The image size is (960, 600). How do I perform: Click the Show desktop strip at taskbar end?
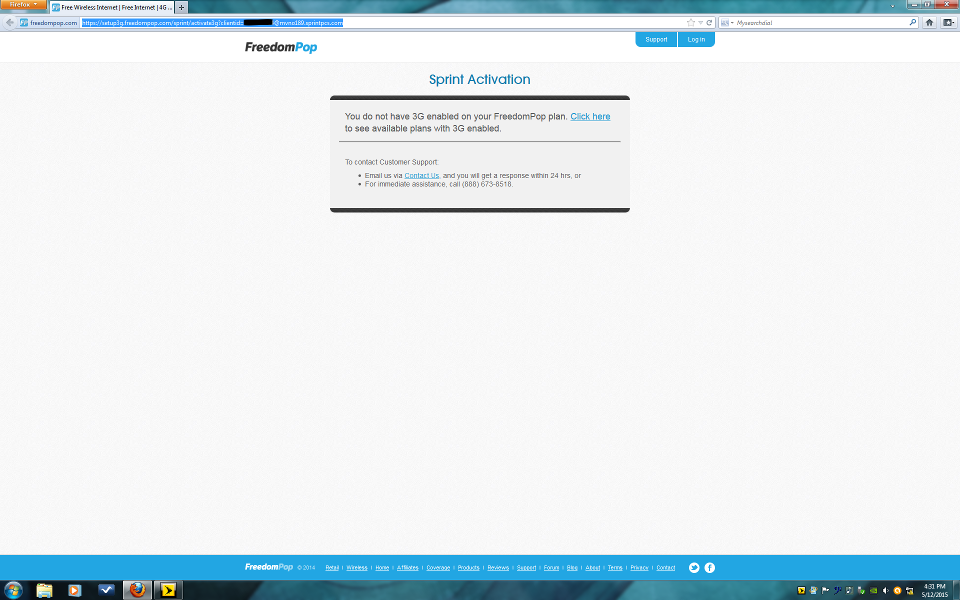point(956,590)
